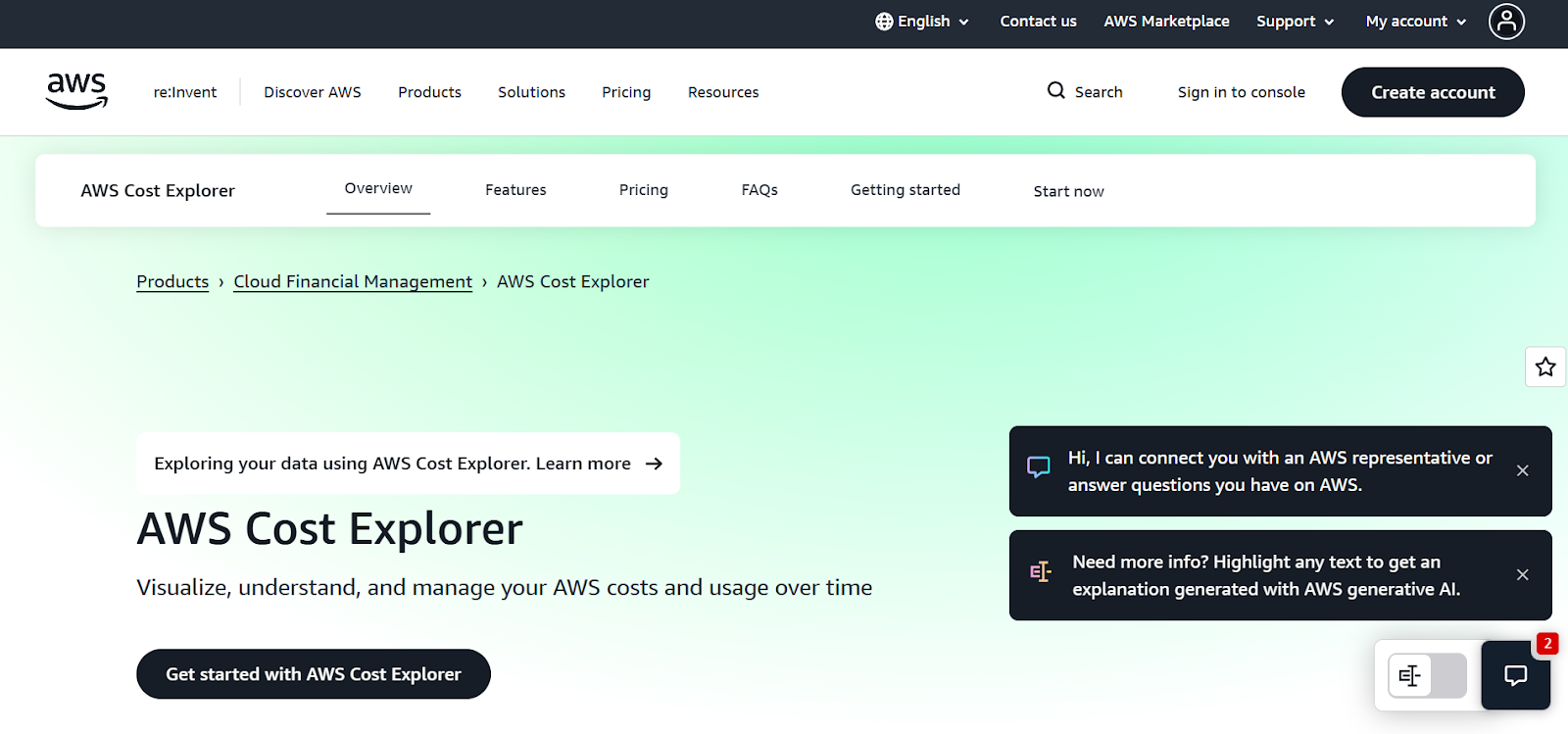Click the Search text label
Image resolution: width=1568 pixels, height=734 pixels.
coord(1099,92)
